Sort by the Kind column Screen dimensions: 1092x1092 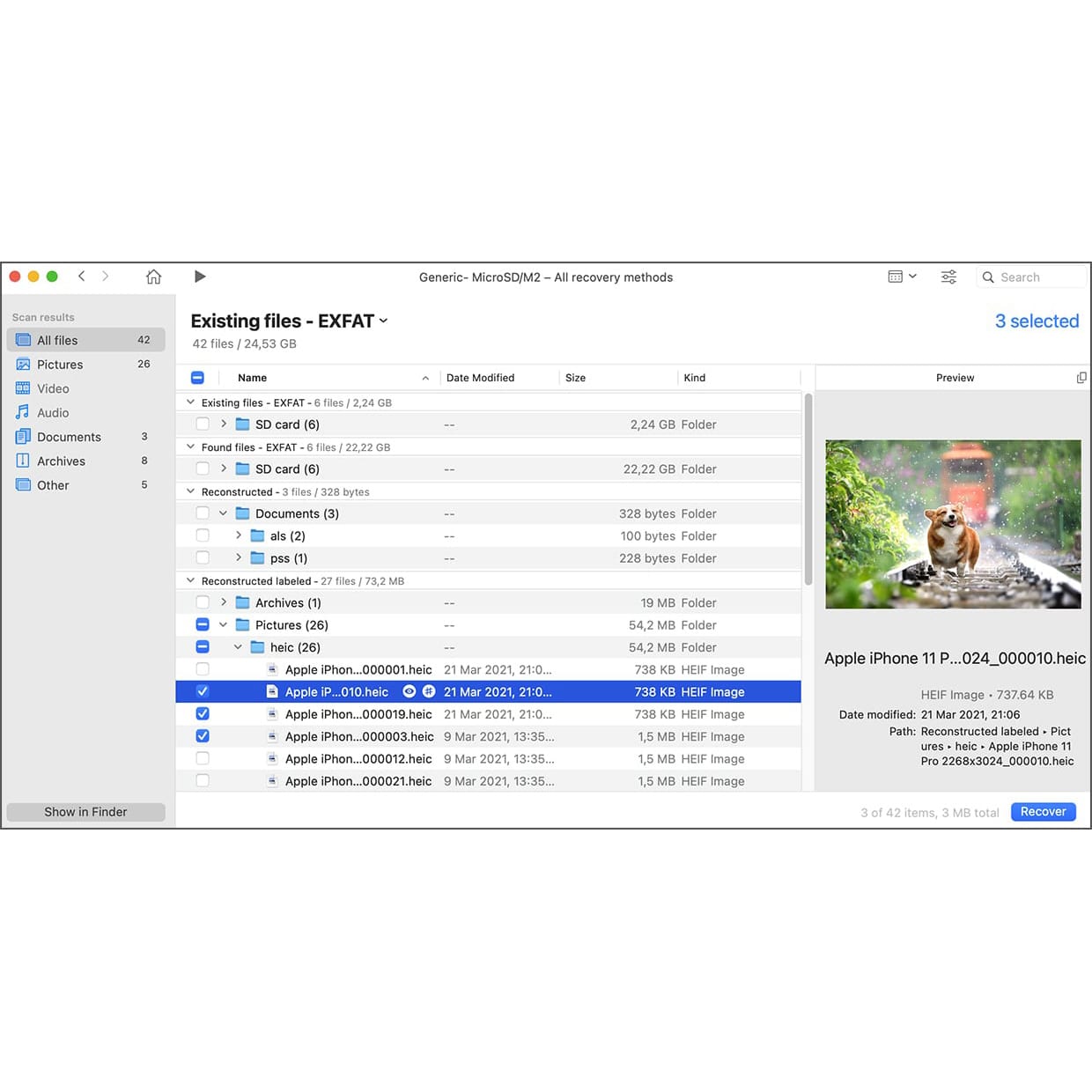[695, 378]
